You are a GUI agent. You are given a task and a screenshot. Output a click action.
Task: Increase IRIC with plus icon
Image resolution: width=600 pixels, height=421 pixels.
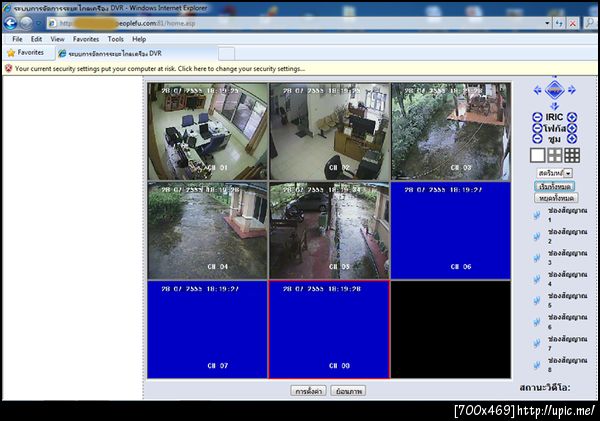(x=572, y=117)
